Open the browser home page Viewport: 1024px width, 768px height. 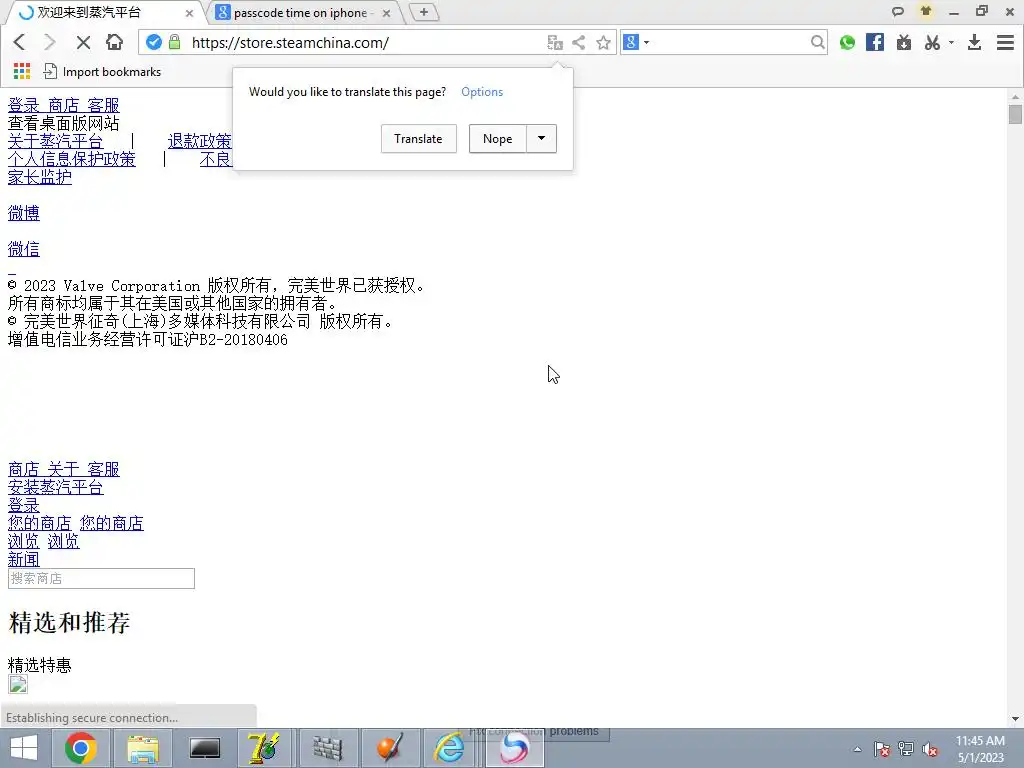coord(114,42)
